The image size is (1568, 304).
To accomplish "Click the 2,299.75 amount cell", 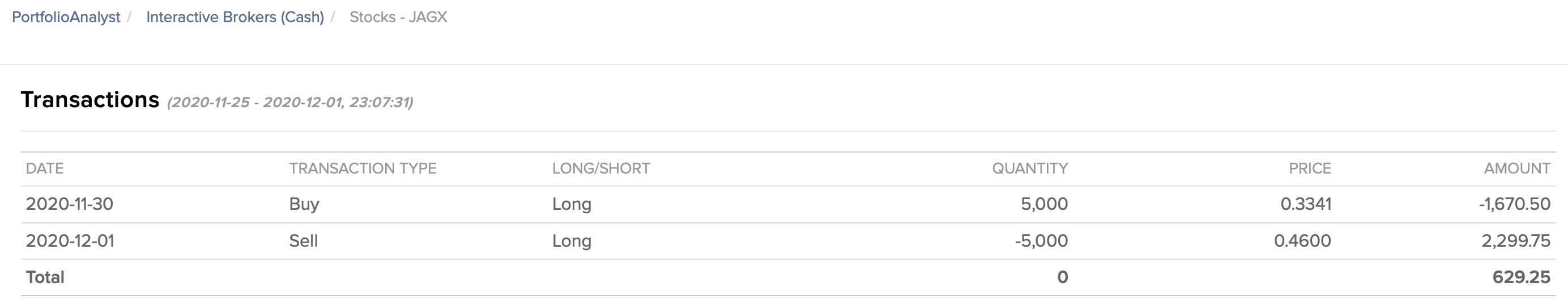I will pyautogui.click(x=1515, y=240).
